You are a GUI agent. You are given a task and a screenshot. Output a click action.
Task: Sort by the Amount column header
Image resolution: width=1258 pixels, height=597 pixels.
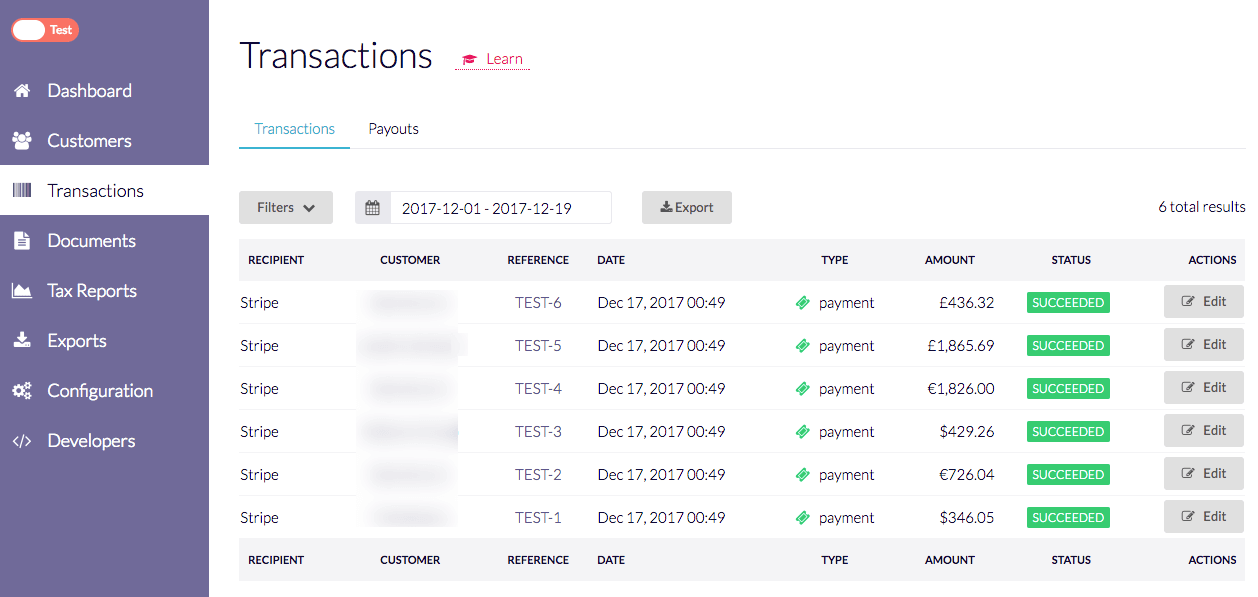[x=949, y=260]
